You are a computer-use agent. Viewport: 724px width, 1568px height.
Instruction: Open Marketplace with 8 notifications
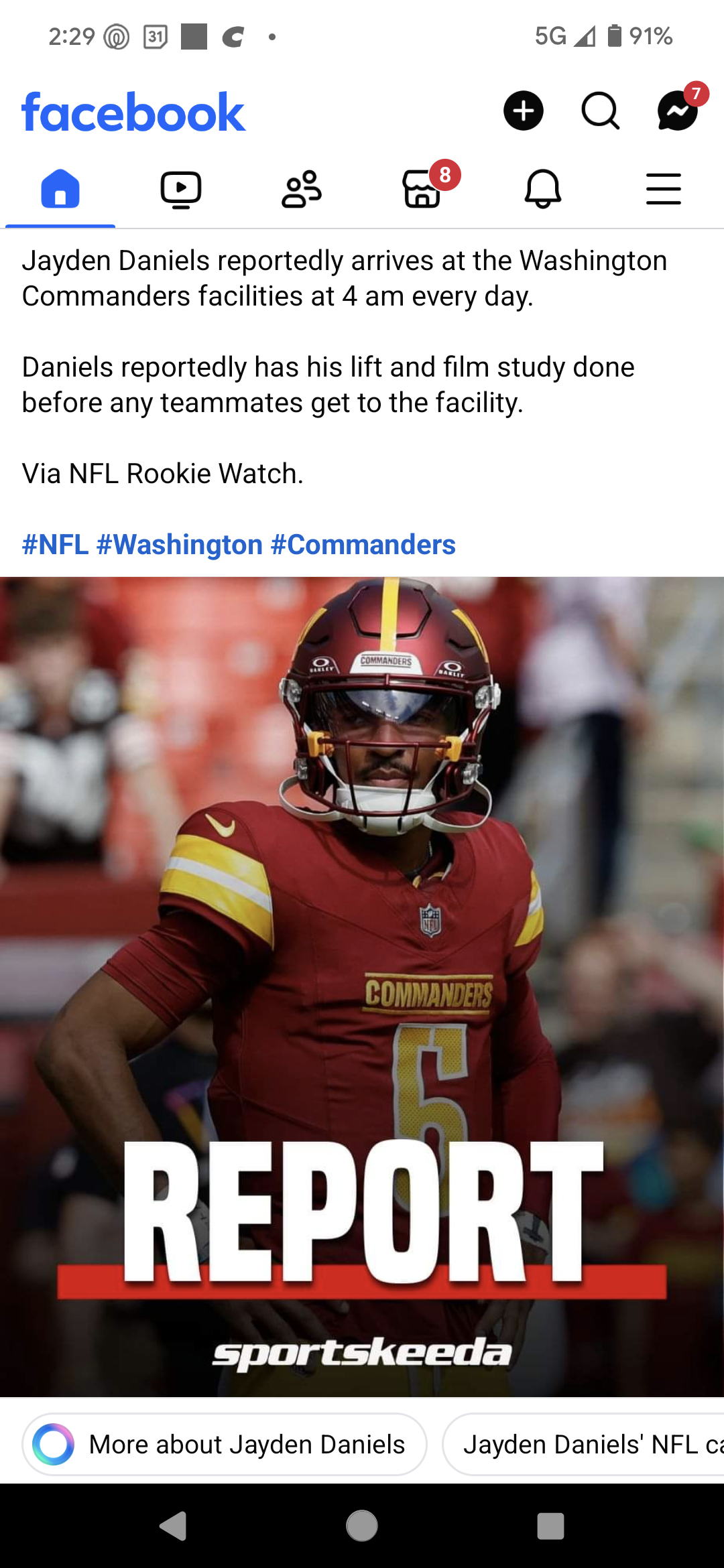422,188
